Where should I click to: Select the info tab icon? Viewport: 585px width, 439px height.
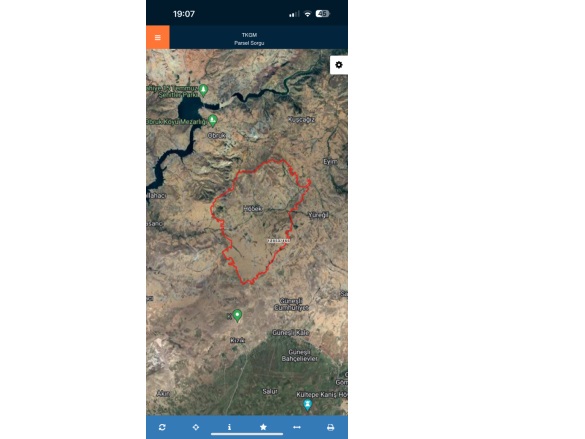coord(229,427)
